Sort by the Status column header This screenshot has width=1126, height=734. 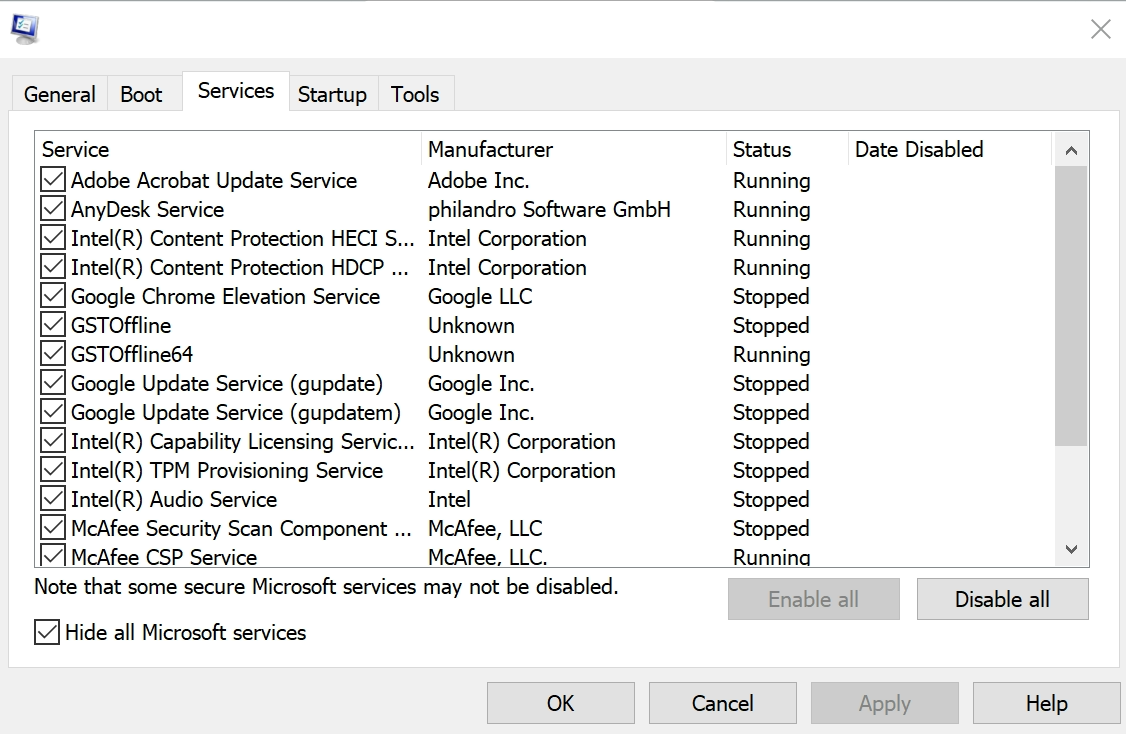click(x=787, y=149)
